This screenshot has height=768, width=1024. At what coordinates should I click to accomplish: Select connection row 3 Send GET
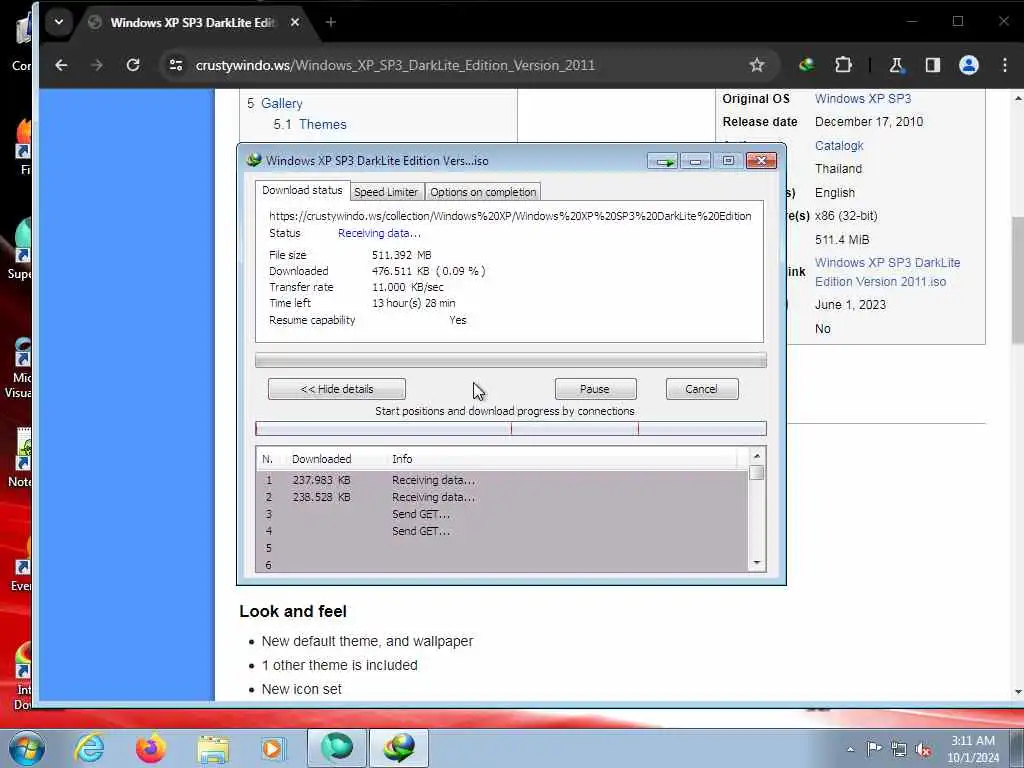coord(502,514)
